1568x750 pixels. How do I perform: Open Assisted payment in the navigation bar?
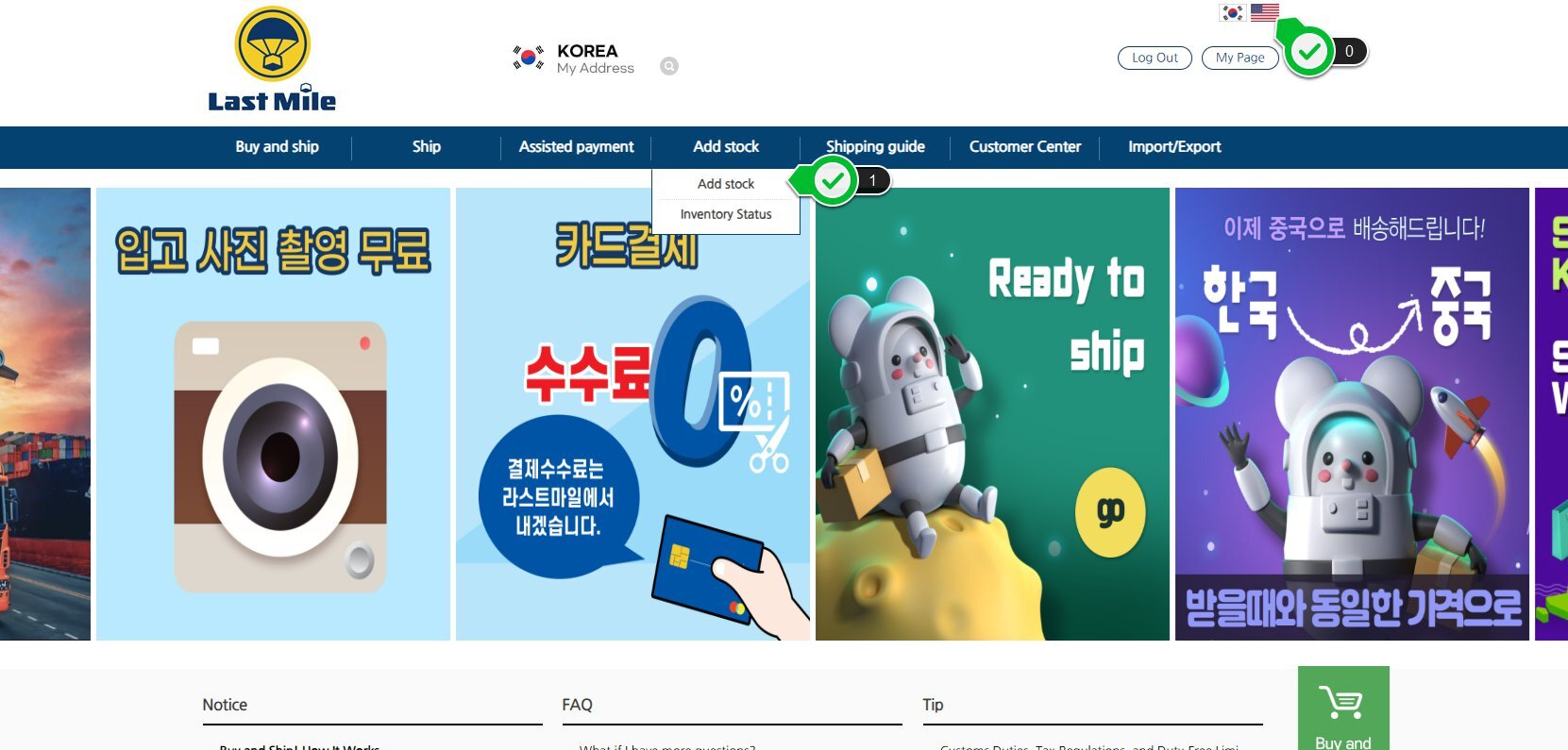pyautogui.click(x=577, y=147)
